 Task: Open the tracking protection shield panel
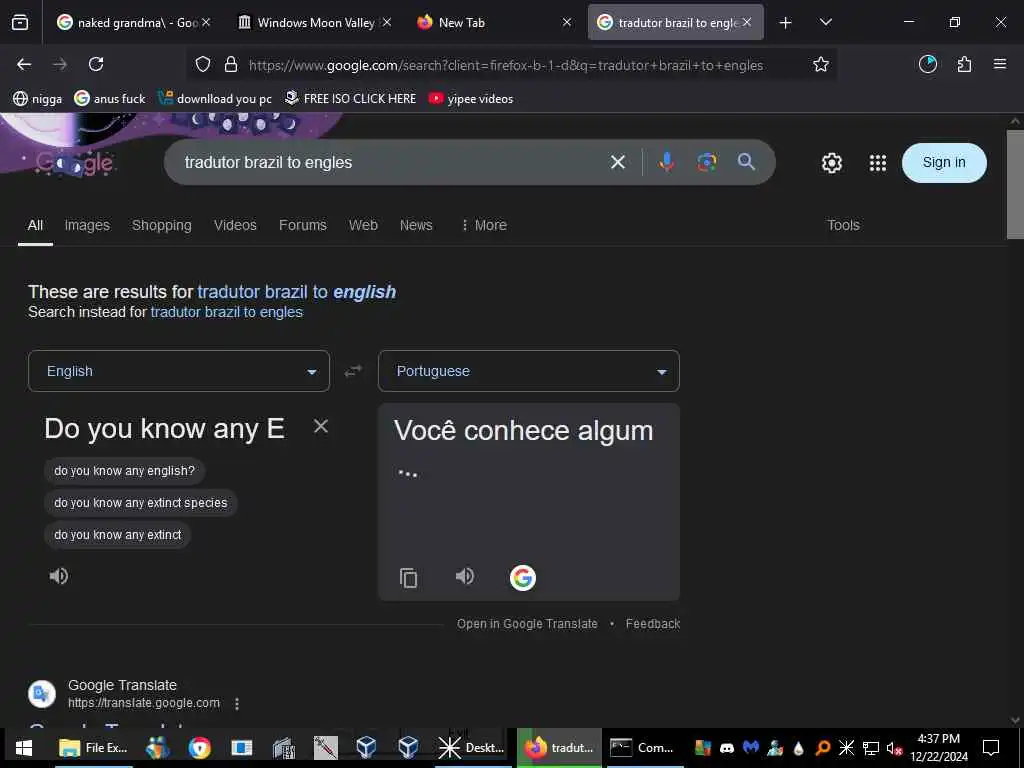[x=203, y=64]
